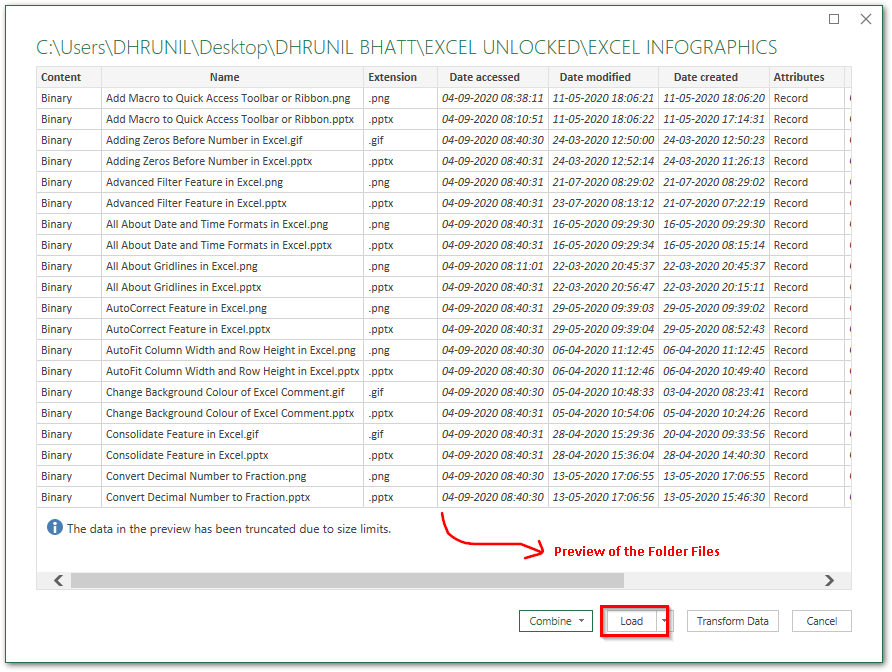The image size is (892, 672).
Task: Click date modified '05-04-2020 10:54:06'
Action: 603,413
